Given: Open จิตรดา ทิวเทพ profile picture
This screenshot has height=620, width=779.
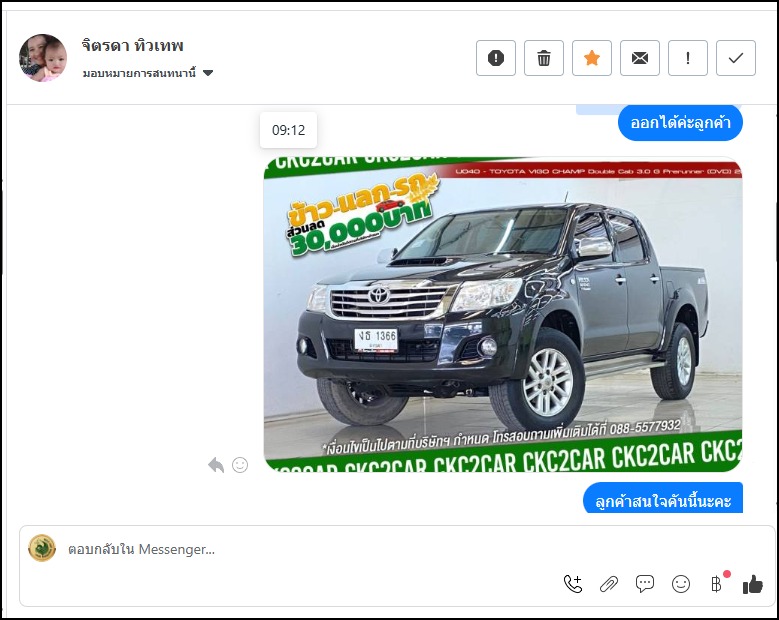Looking at the screenshot, I should [x=43, y=58].
